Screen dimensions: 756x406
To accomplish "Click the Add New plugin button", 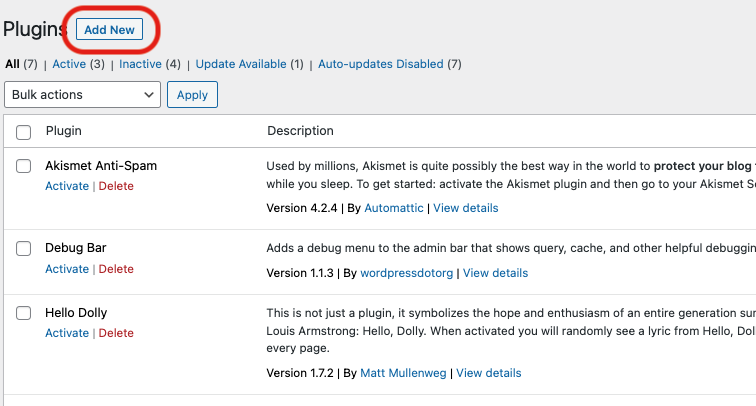I will pyautogui.click(x=109, y=29).
